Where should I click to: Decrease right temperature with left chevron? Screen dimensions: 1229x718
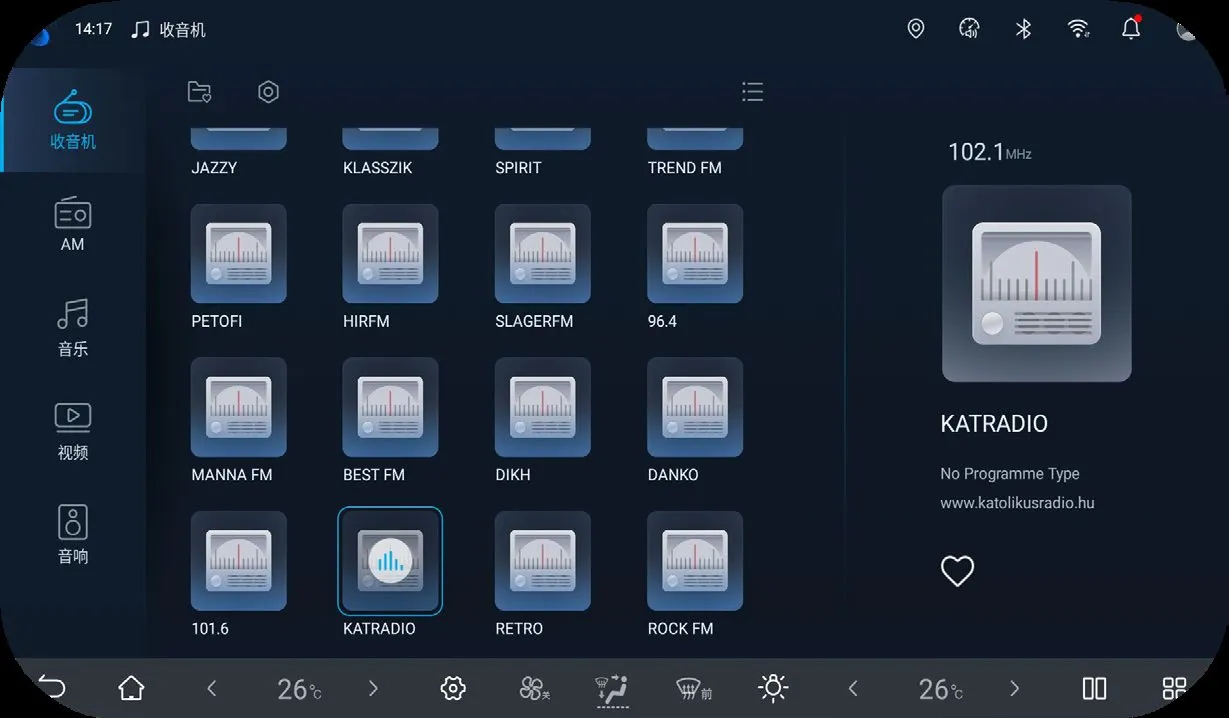853,688
